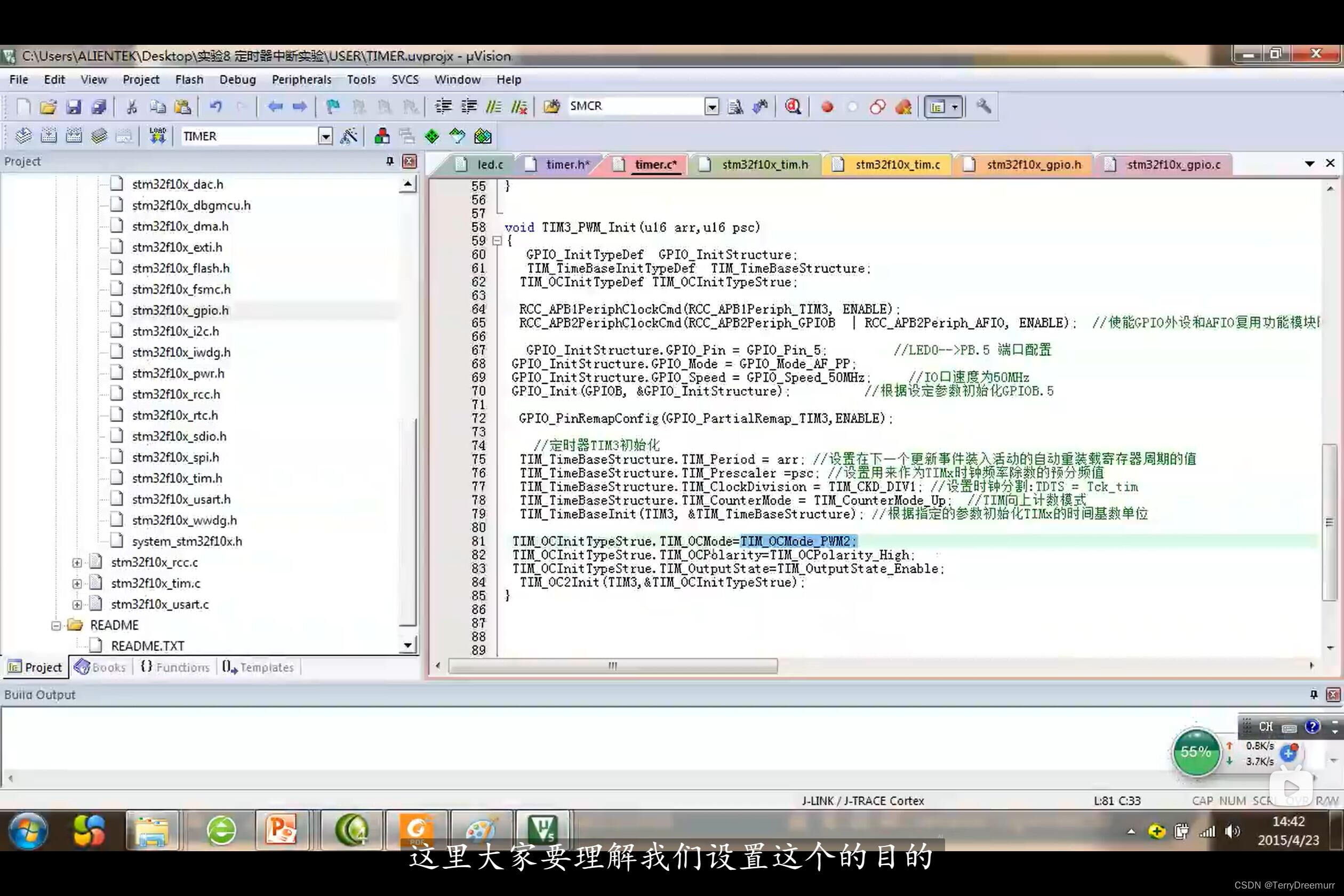The image size is (1344, 896).
Task: Open Options for Target via magic wand icon
Action: coord(350,135)
